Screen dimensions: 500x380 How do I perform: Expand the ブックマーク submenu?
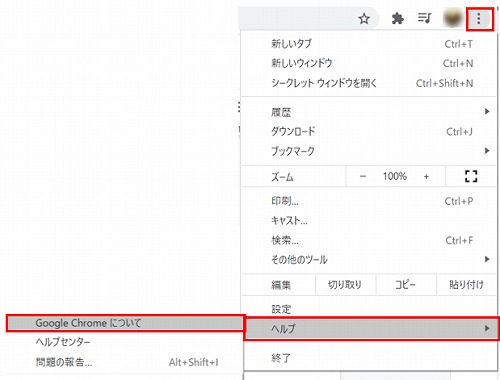369,151
